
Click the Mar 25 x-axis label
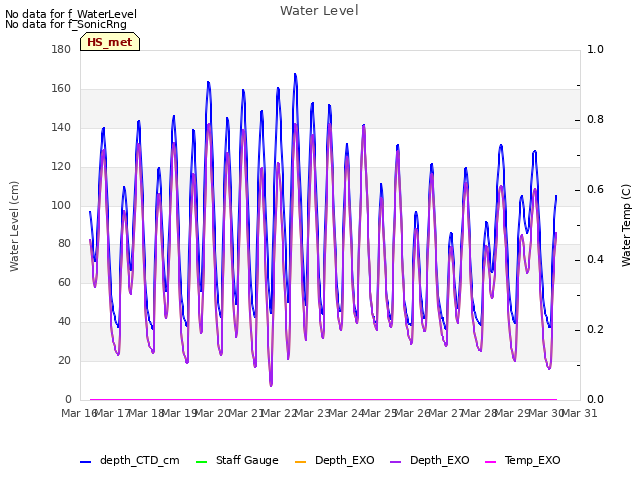coord(379,413)
